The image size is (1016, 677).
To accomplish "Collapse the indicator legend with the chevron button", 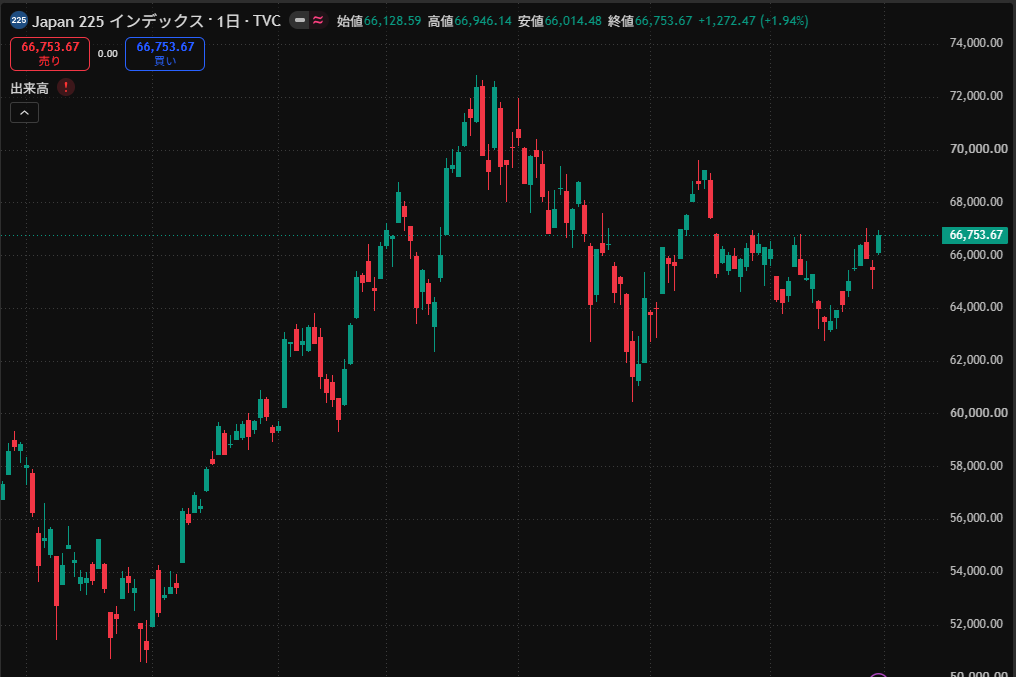I will 25,113.
